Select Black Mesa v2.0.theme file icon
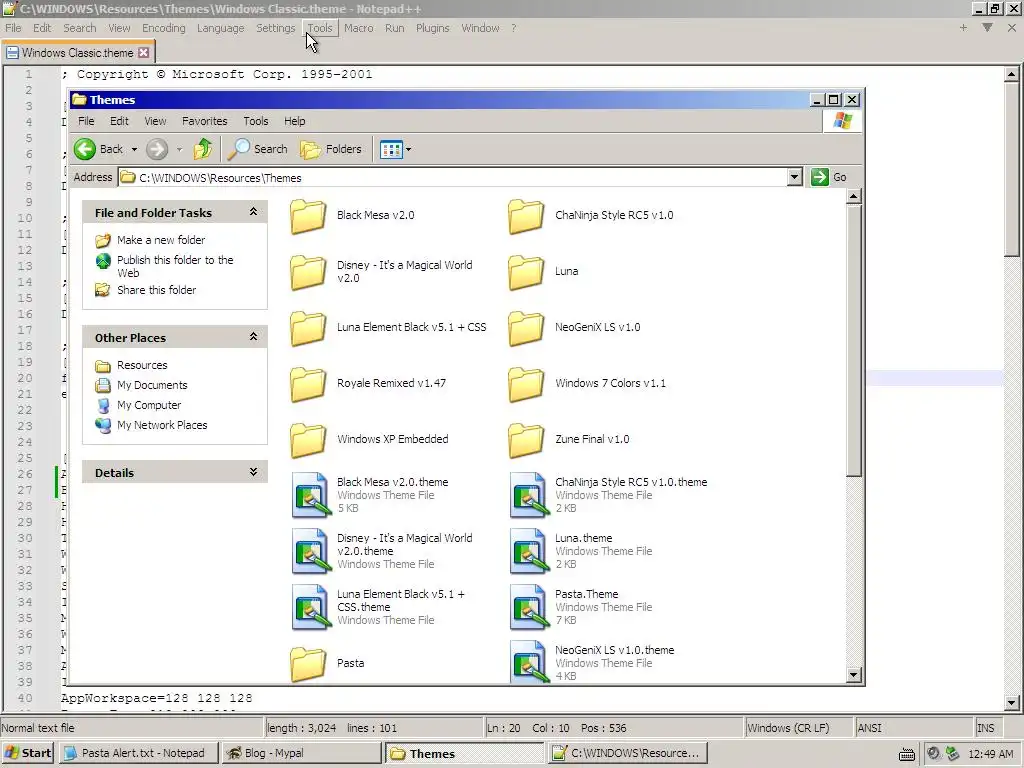 pyautogui.click(x=310, y=495)
